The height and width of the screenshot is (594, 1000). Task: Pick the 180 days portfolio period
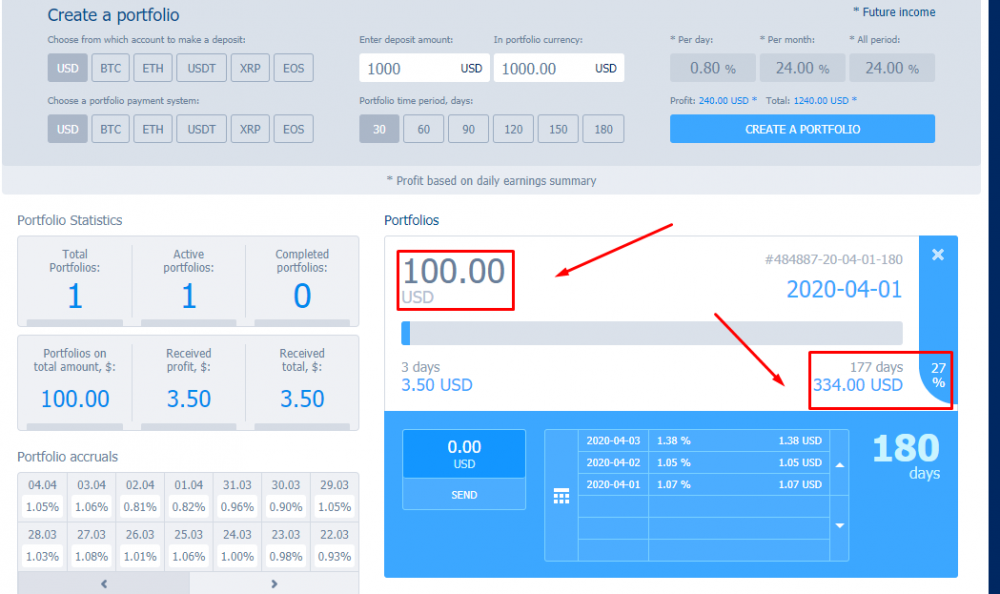[x=603, y=129]
